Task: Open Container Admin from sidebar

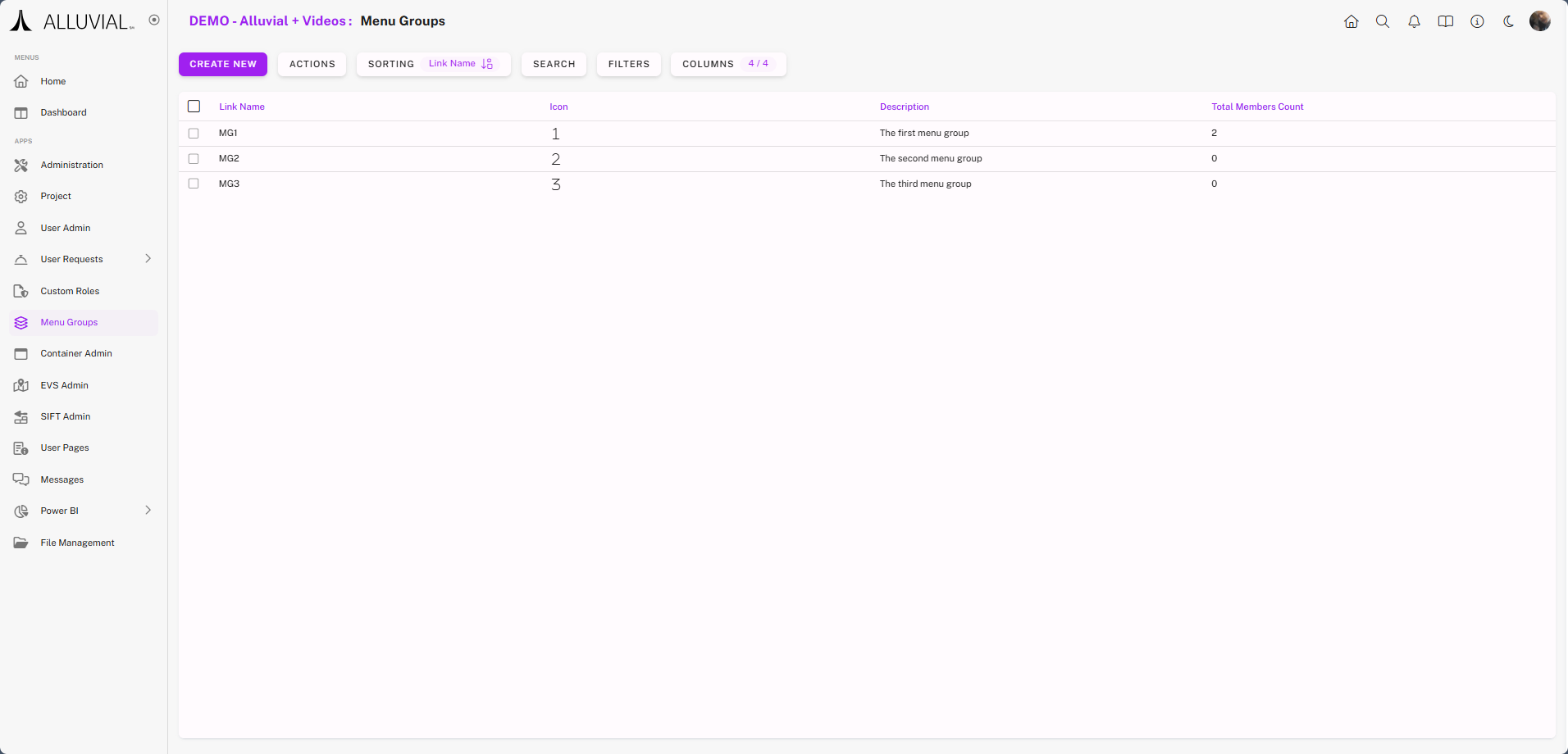Action: [x=76, y=353]
